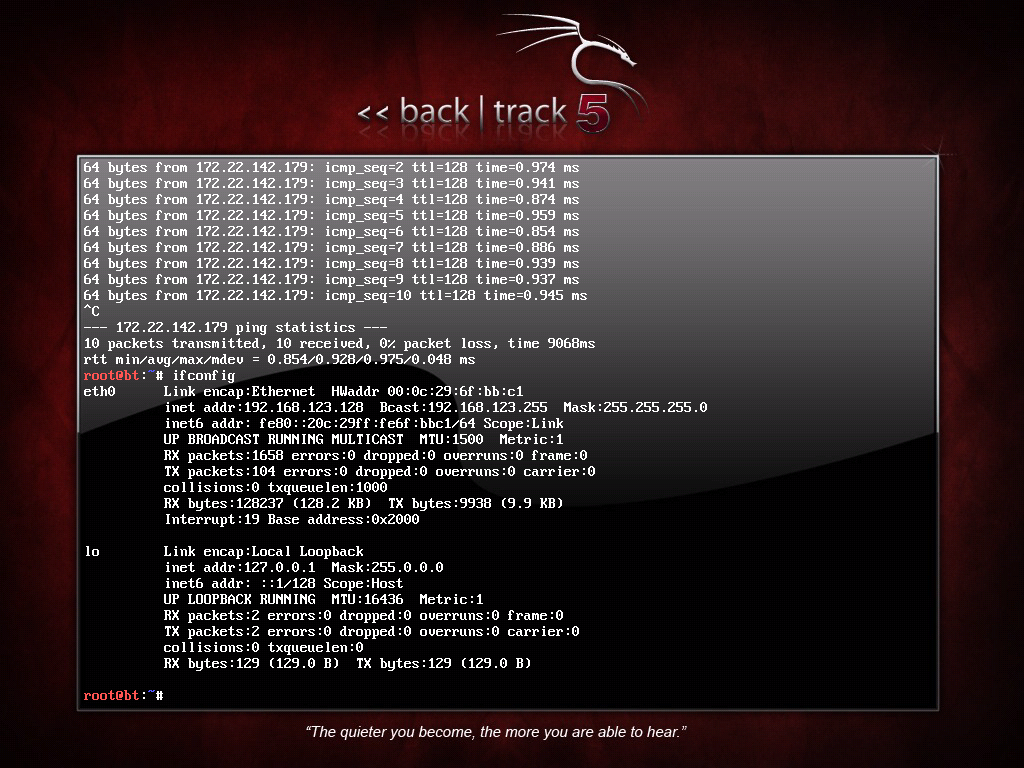The width and height of the screenshot is (1024, 768).
Task: Click 'Interrupt:19 Base address:0x2000' line
Action: 292,520
